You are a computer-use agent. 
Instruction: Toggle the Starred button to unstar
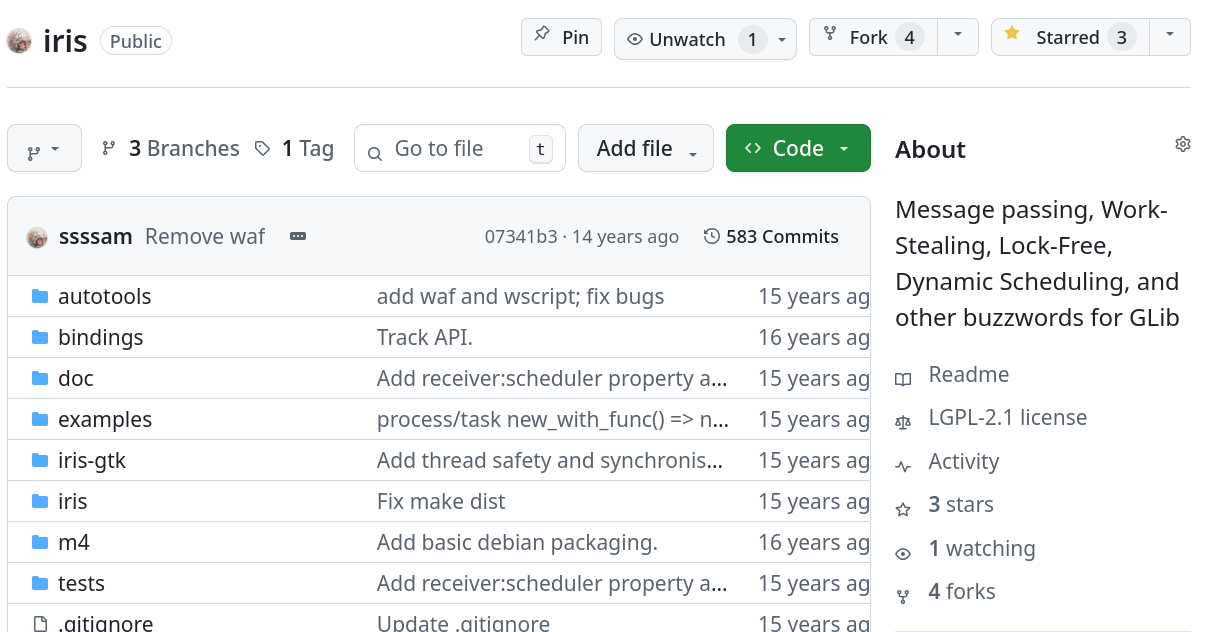click(x=1070, y=37)
